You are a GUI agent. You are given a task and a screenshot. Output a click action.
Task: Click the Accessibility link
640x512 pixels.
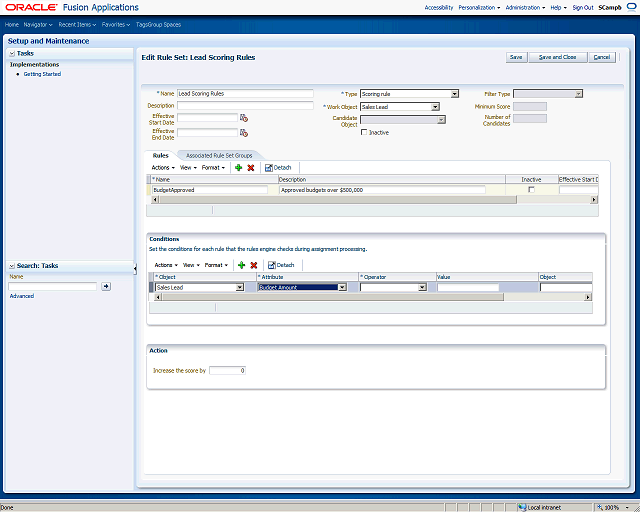tap(439, 7)
